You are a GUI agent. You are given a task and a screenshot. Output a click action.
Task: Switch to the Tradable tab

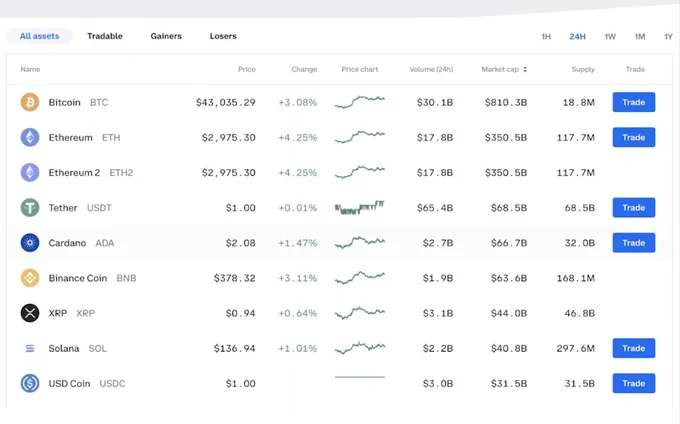(105, 36)
